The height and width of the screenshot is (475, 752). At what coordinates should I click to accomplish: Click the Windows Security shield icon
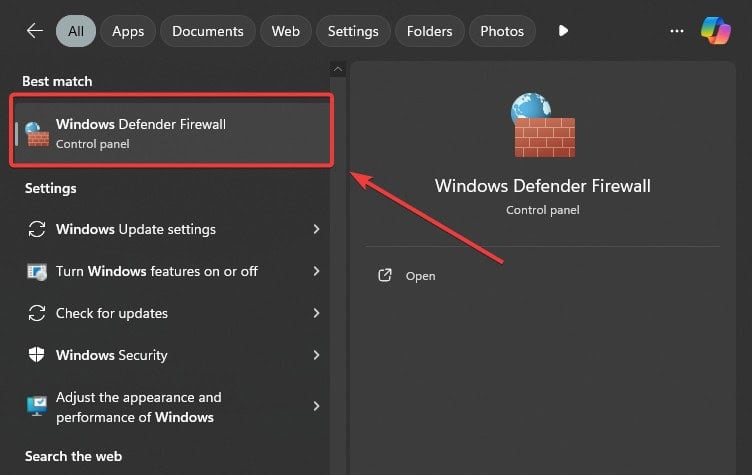[36, 355]
